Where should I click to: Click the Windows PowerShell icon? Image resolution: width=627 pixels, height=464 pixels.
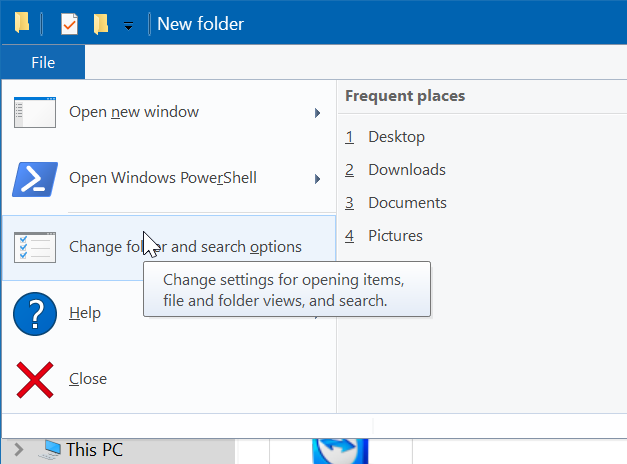point(35,179)
